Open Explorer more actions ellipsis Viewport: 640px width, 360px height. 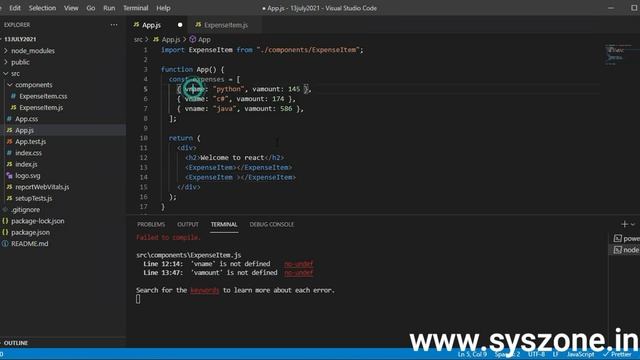click(x=114, y=25)
